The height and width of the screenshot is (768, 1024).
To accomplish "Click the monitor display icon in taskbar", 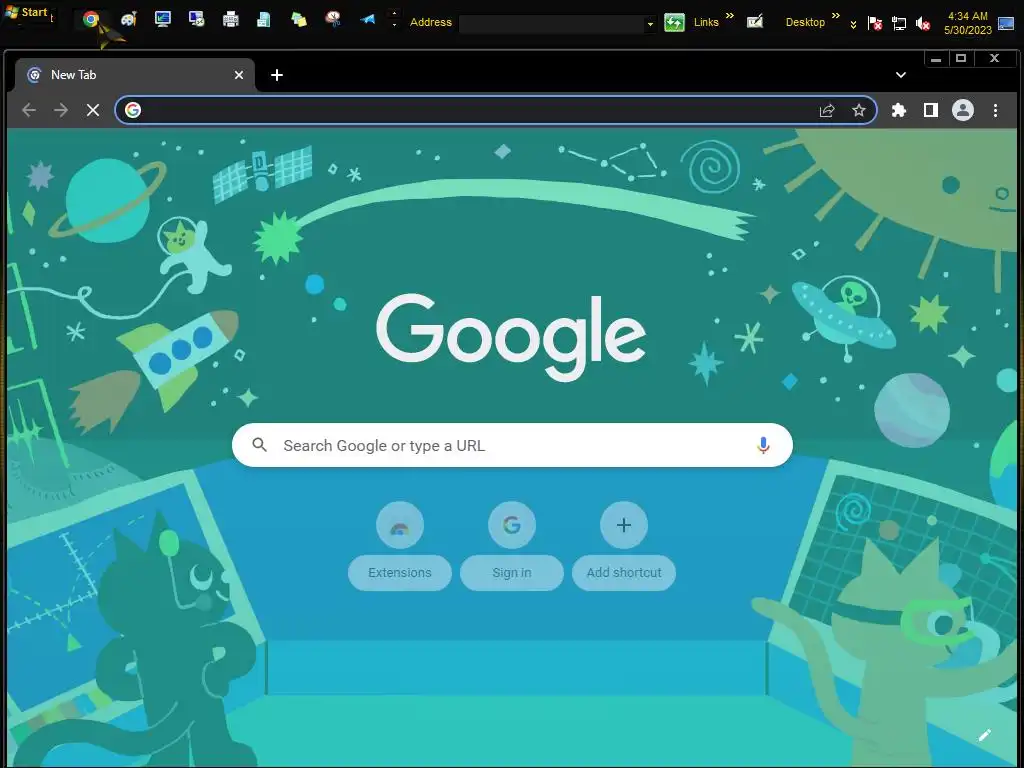I will (163, 19).
